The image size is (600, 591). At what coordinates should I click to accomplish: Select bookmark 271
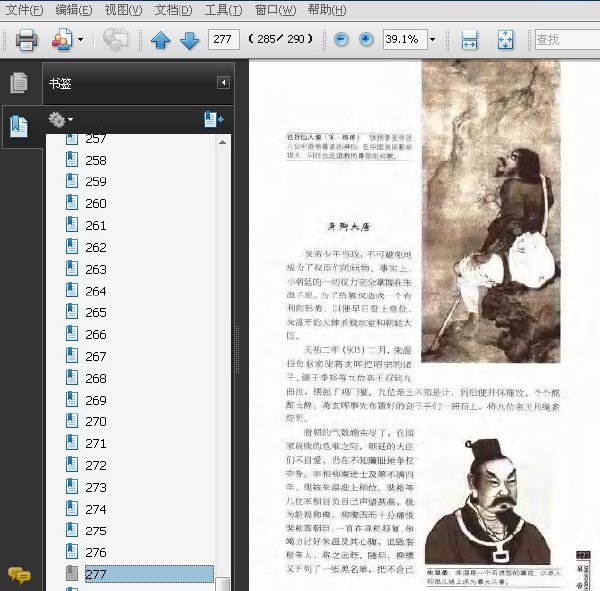point(96,443)
